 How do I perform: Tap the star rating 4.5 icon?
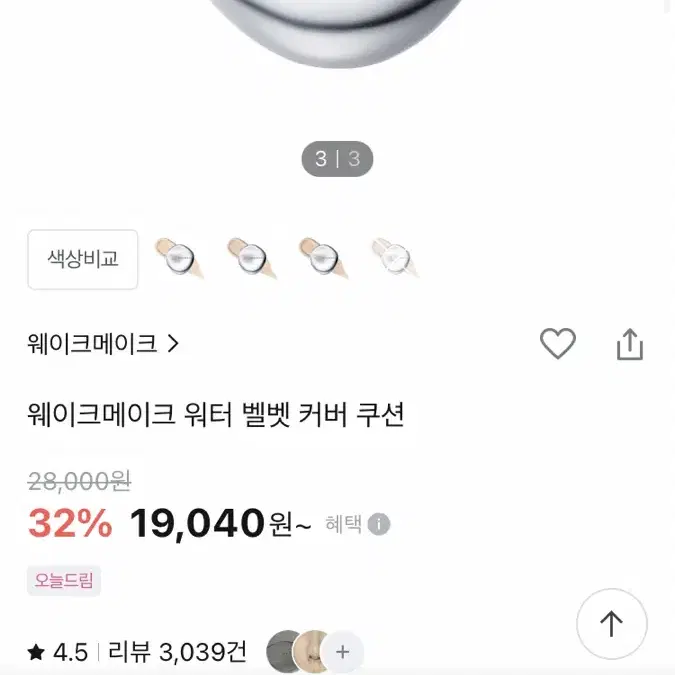coord(36,652)
